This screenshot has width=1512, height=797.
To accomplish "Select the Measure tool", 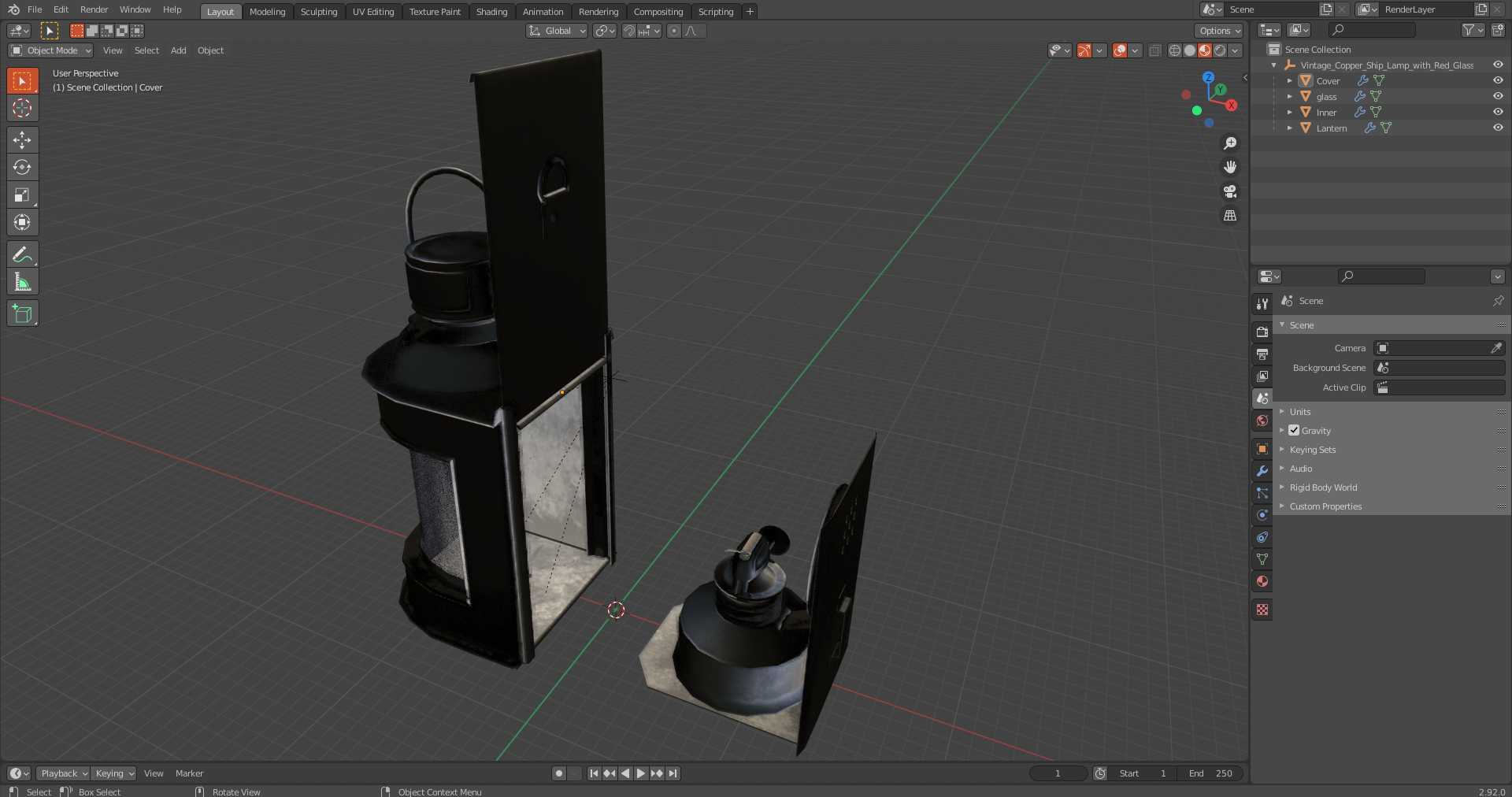I will click(22, 282).
